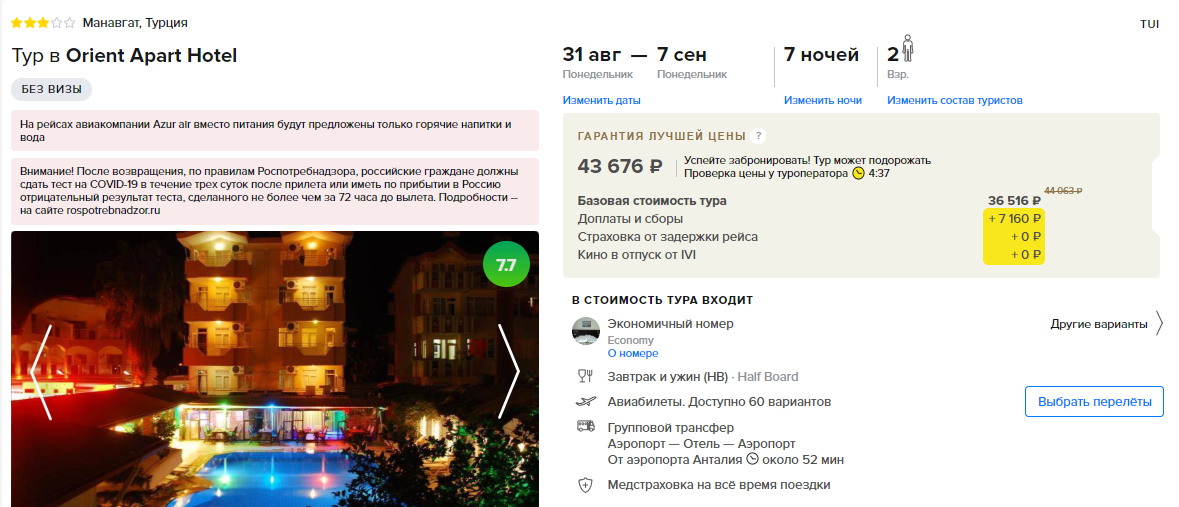The image size is (1179, 507).
Task: Click the shield icon for medical insurance
Action: click(x=585, y=485)
